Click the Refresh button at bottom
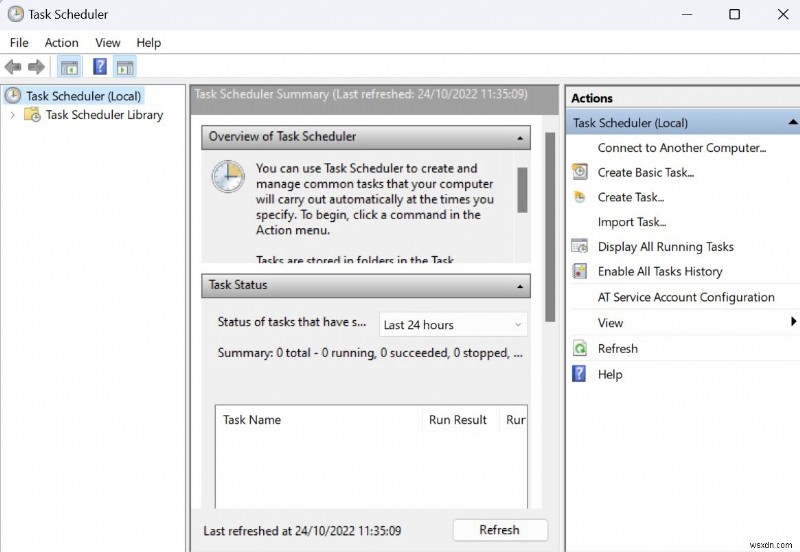 pos(500,530)
